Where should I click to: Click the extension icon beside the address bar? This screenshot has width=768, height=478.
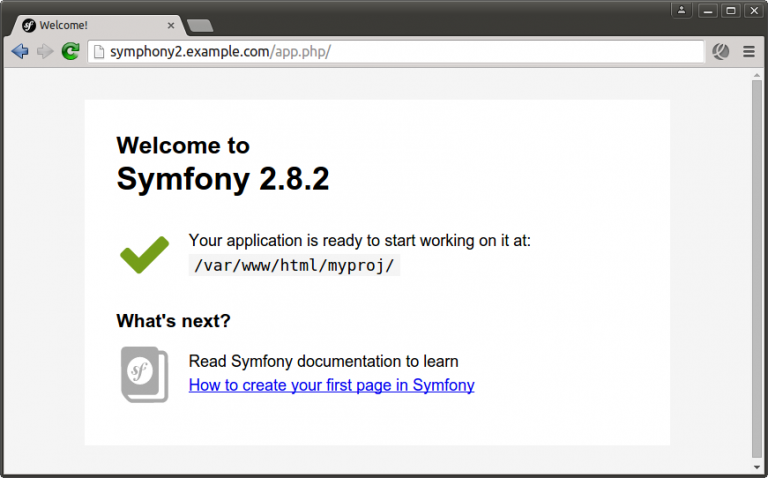click(x=720, y=51)
